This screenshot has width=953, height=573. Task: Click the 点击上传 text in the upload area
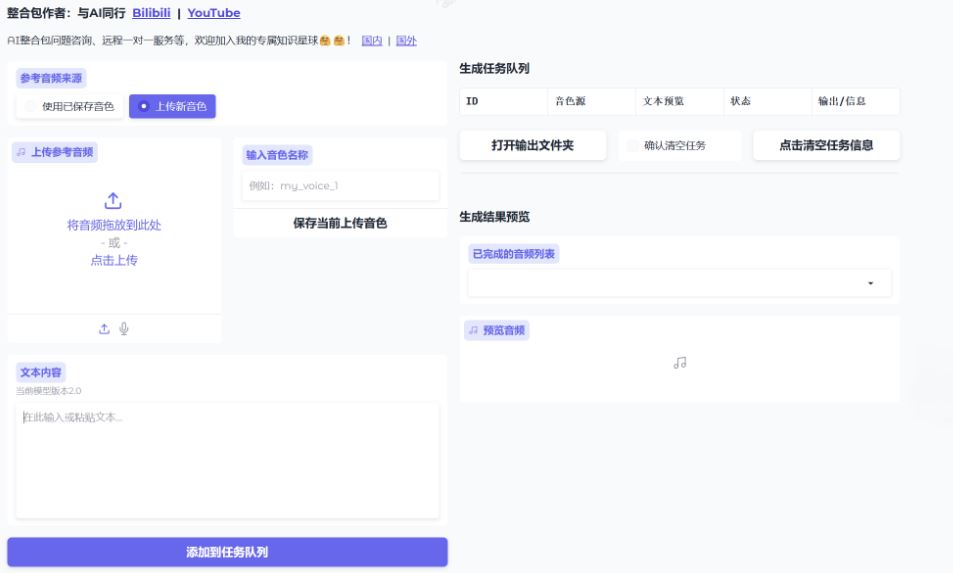(x=113, y=260)
